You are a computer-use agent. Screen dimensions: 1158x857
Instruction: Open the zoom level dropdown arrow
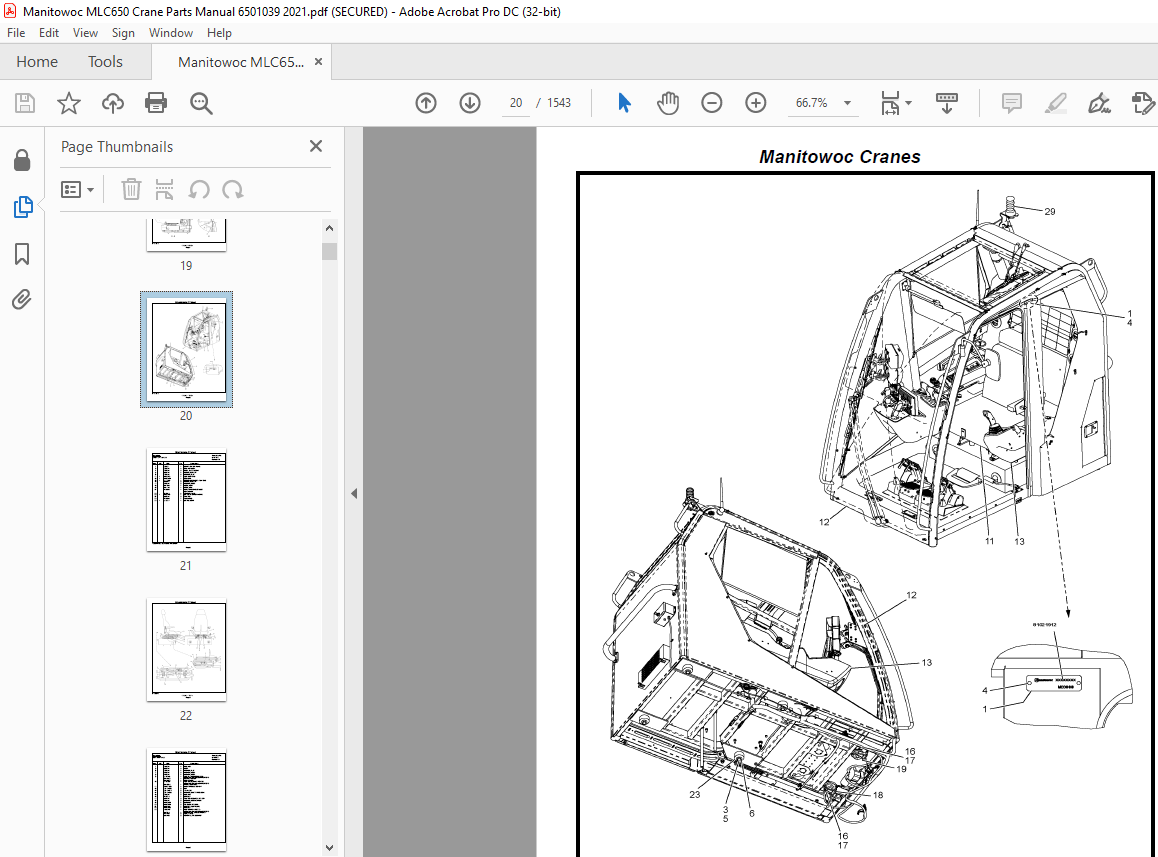tap(848, 103)
